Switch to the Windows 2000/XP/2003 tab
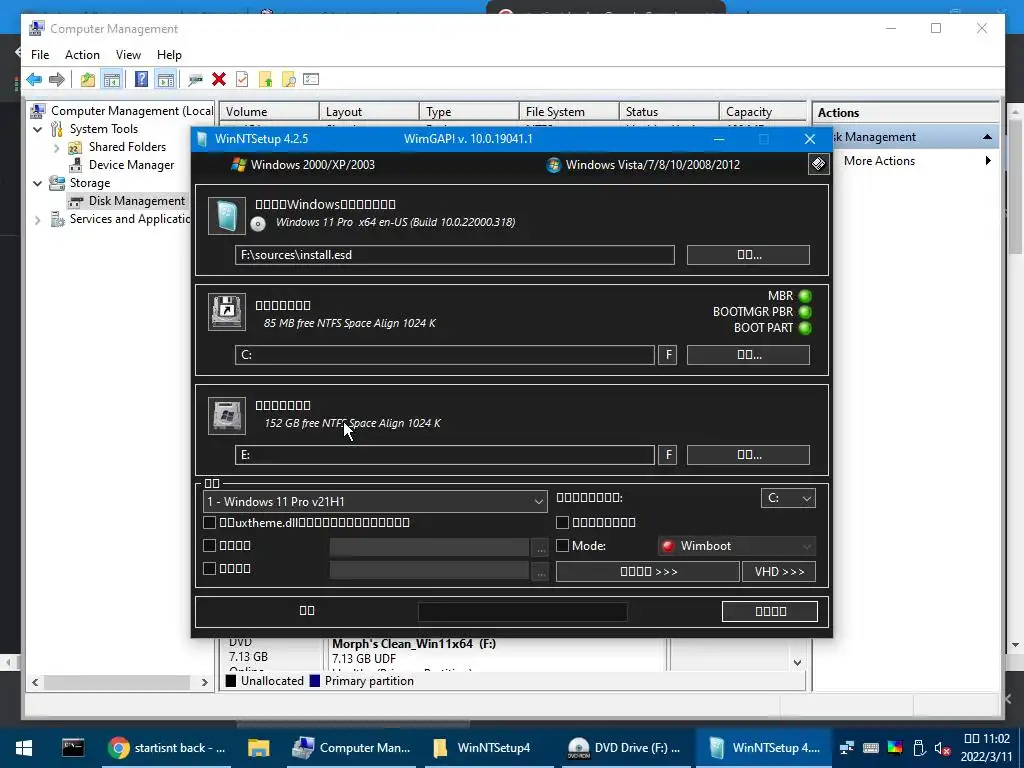 point(304,165)
